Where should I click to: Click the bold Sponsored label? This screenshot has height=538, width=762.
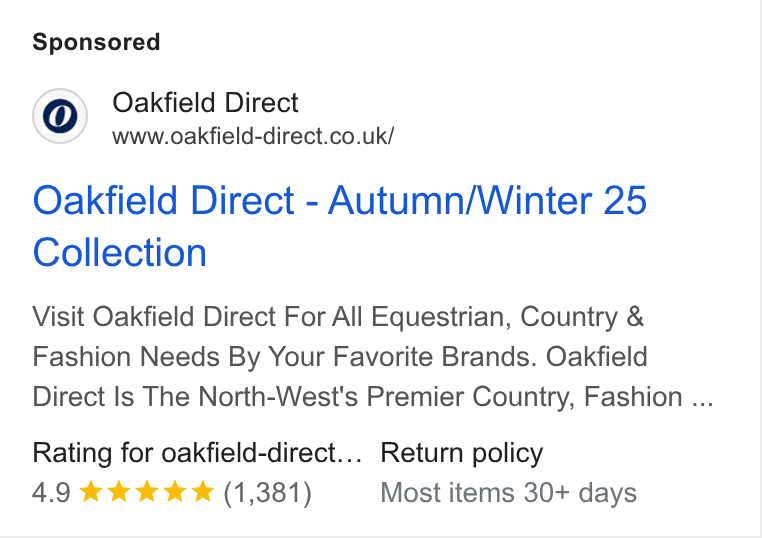pyautogui.click(x=96, y=42)
